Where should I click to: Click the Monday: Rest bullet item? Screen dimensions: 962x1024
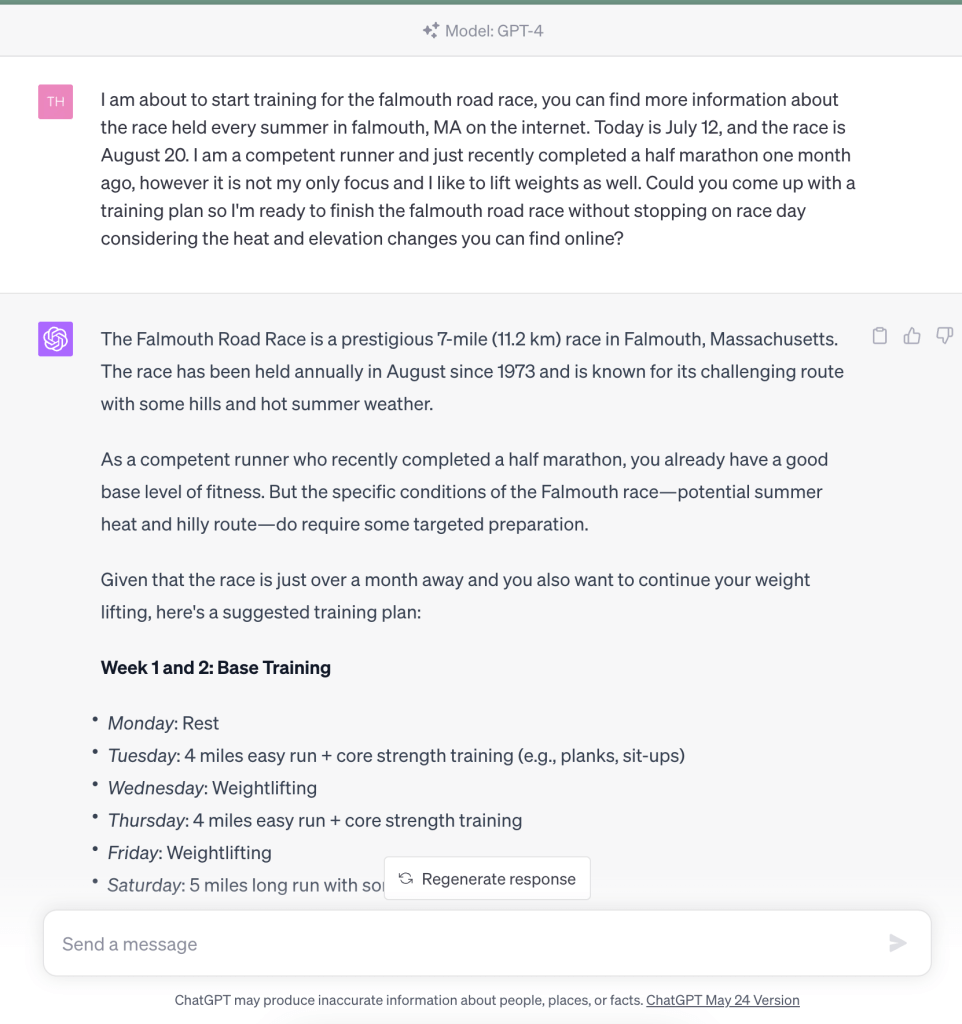point(164,724)
